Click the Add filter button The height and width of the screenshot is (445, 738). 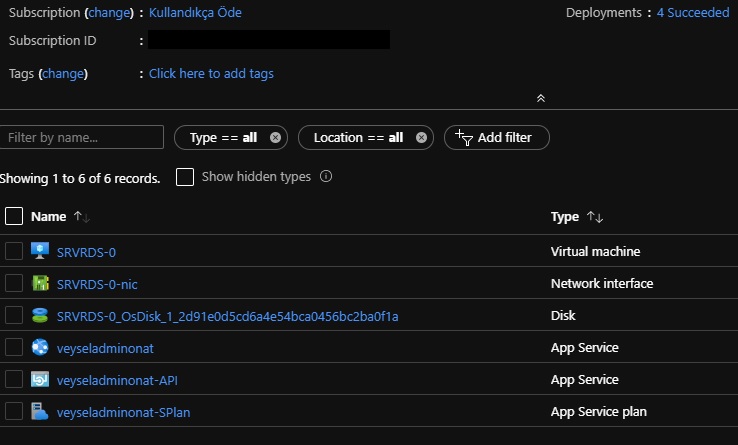(x=497, y=138)
